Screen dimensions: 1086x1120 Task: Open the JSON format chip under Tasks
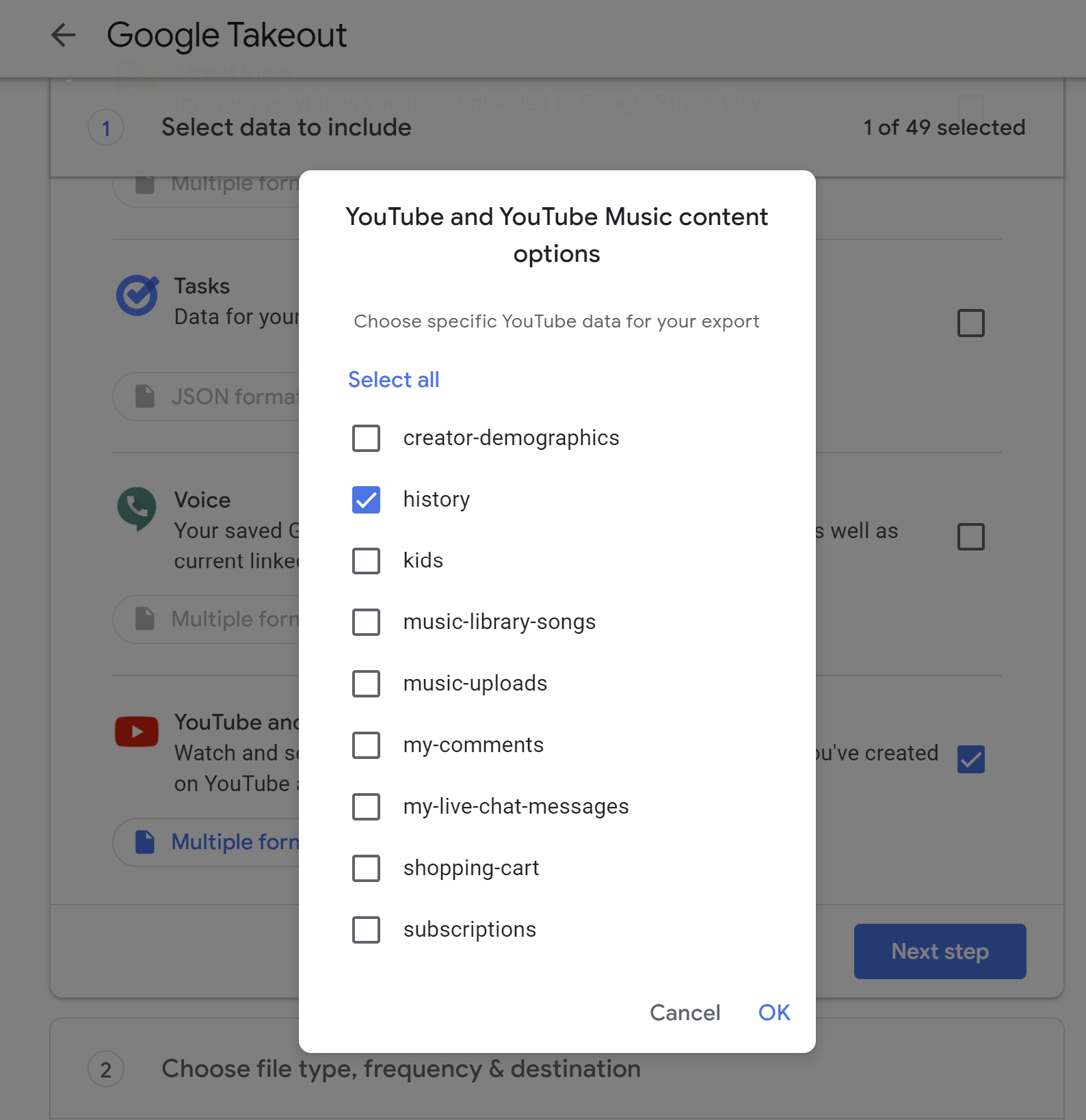point(206,397)
